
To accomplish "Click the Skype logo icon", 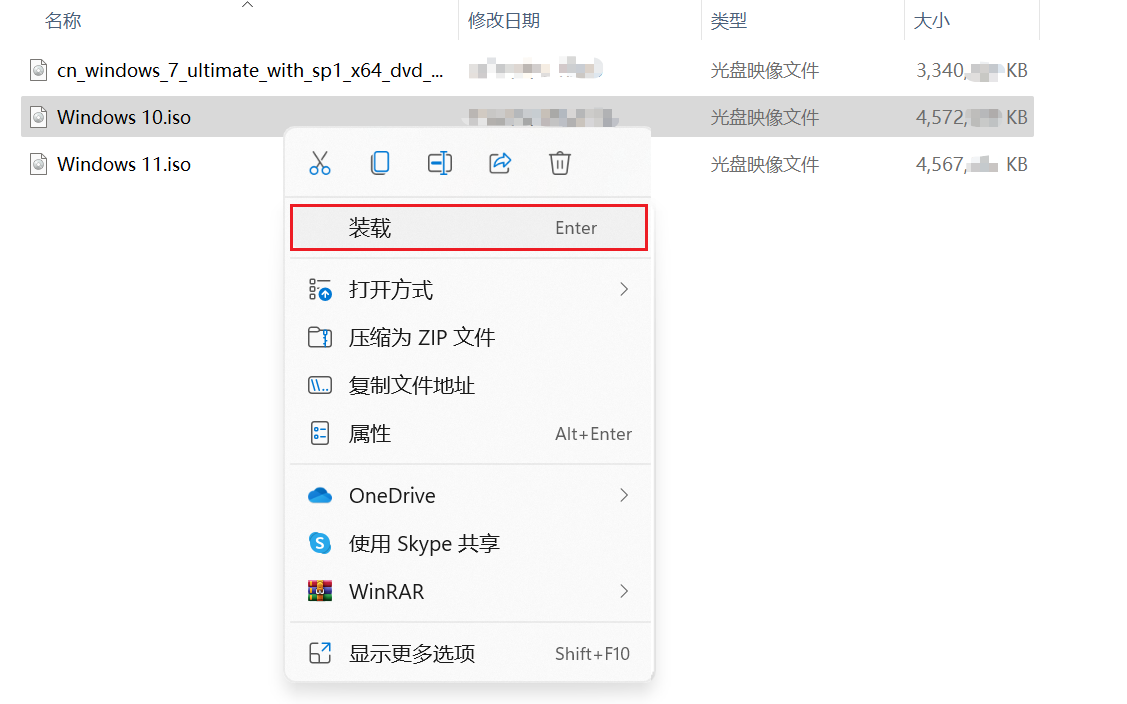I will [320, 543].
